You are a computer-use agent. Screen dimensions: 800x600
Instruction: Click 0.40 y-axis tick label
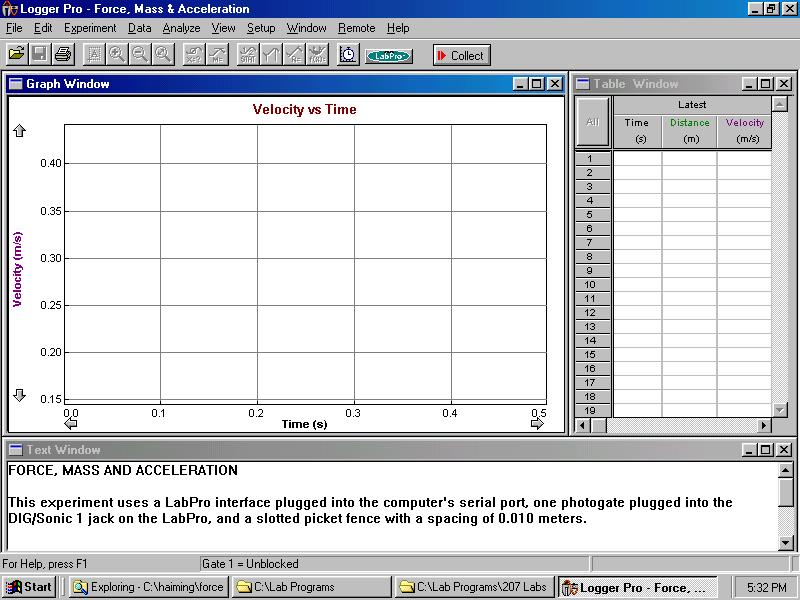[x=51, y=163]
